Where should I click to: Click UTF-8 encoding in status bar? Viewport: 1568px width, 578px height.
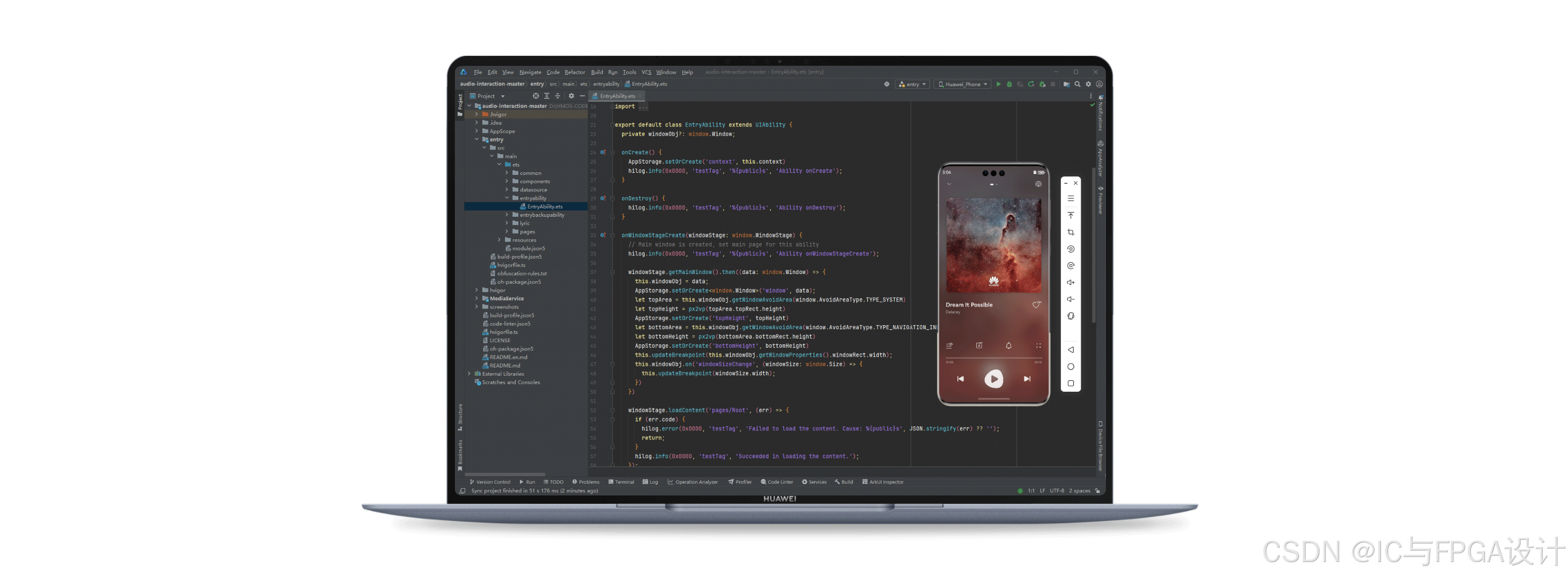(x=1057, y=490)
